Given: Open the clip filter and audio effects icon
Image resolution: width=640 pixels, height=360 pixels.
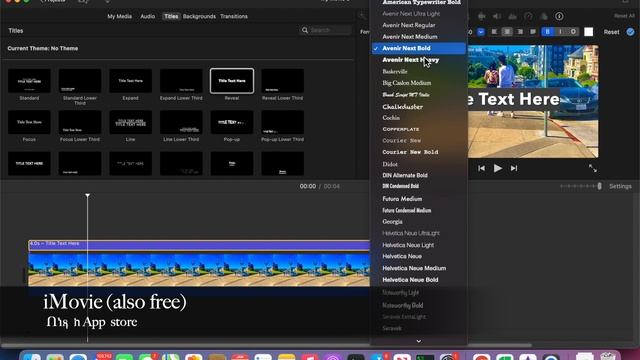Looking at the screenshot, I should click(x=544, y=16).
